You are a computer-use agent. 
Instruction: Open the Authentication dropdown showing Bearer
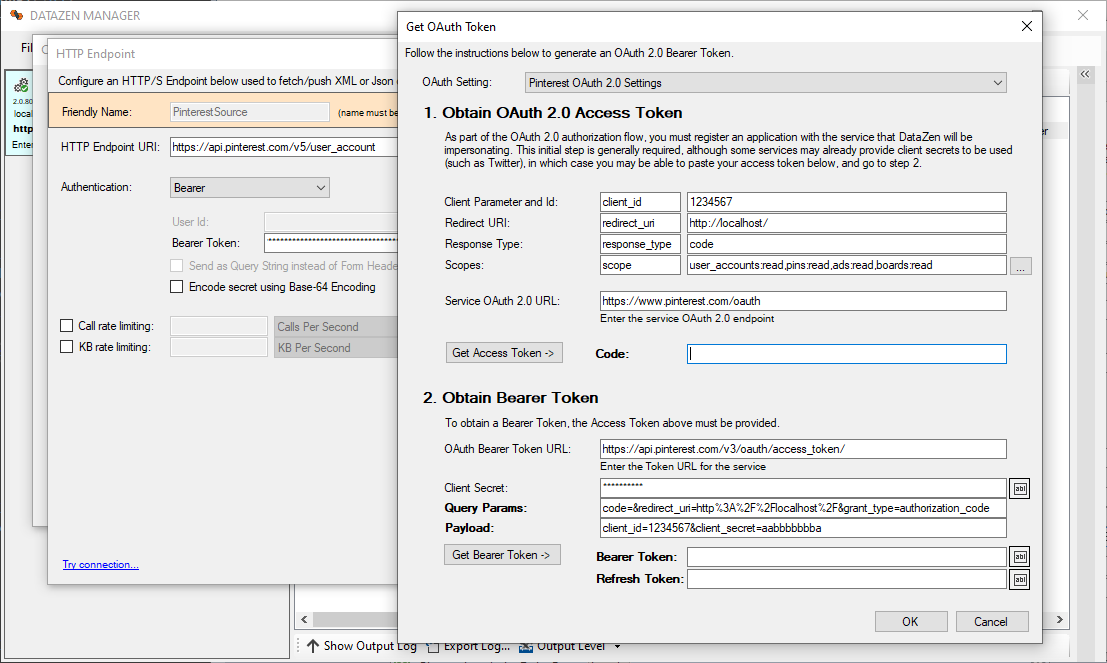click(249, 188)
